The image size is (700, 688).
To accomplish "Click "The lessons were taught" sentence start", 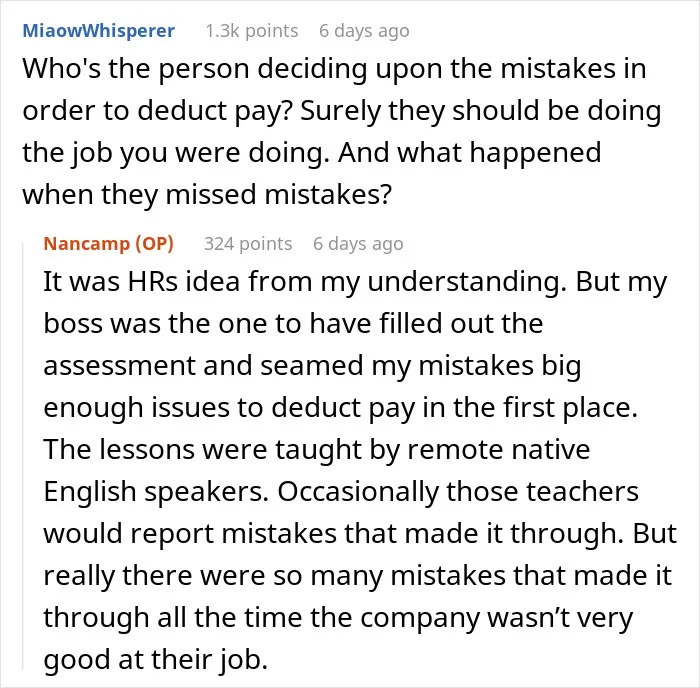I will click(202, 450).
